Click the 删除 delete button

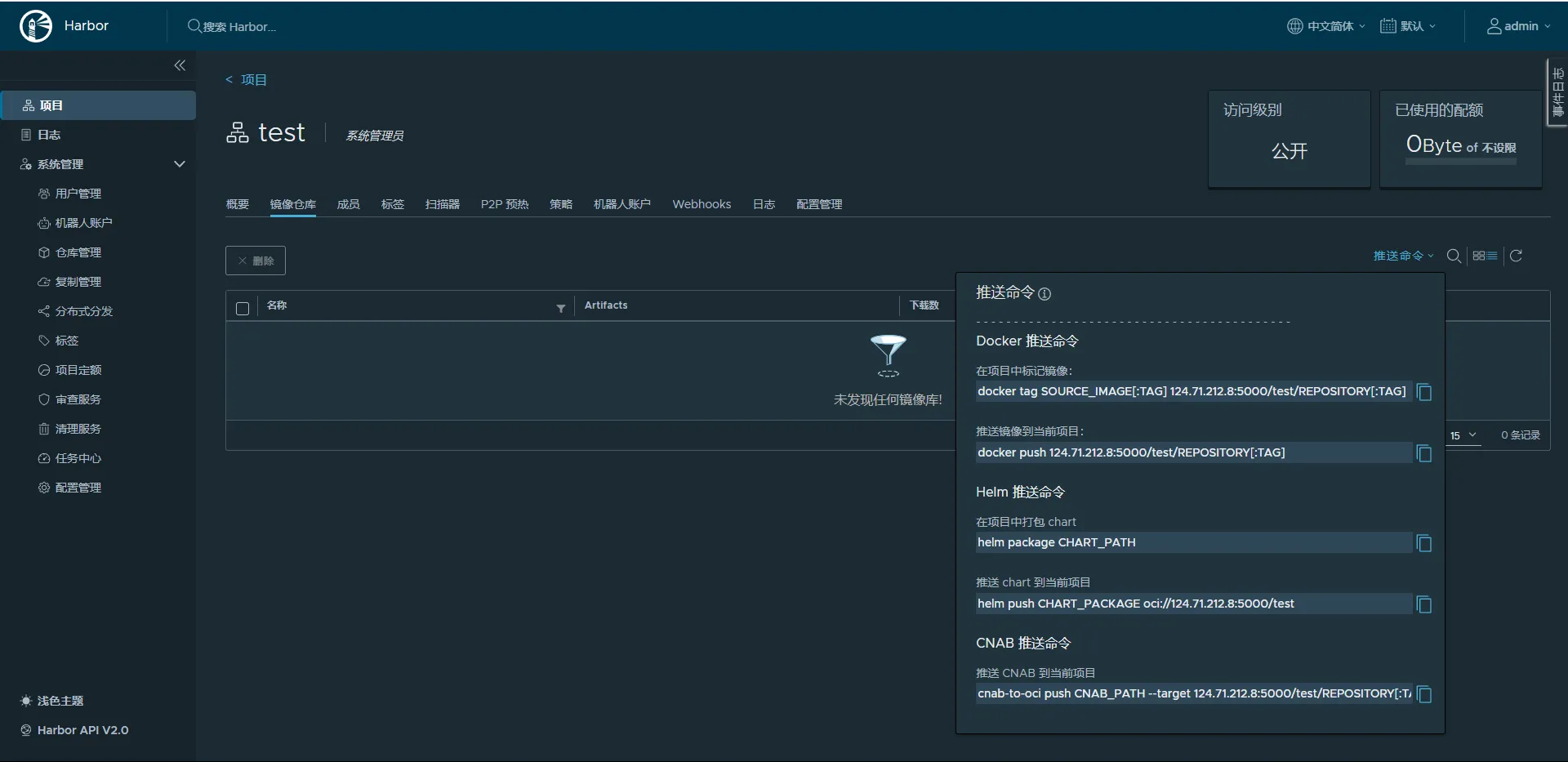coord(256,261)
